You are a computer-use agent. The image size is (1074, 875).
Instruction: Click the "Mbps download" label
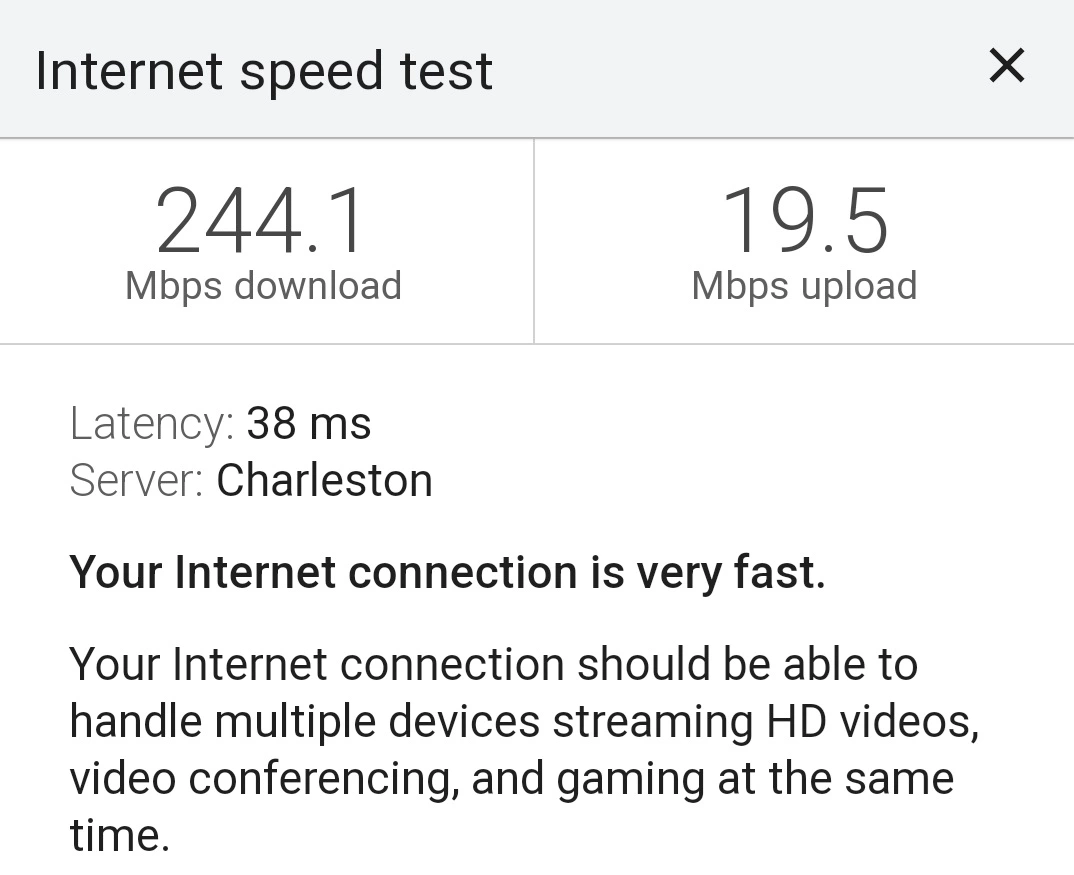pyautogui.click(x=263, y=286)
